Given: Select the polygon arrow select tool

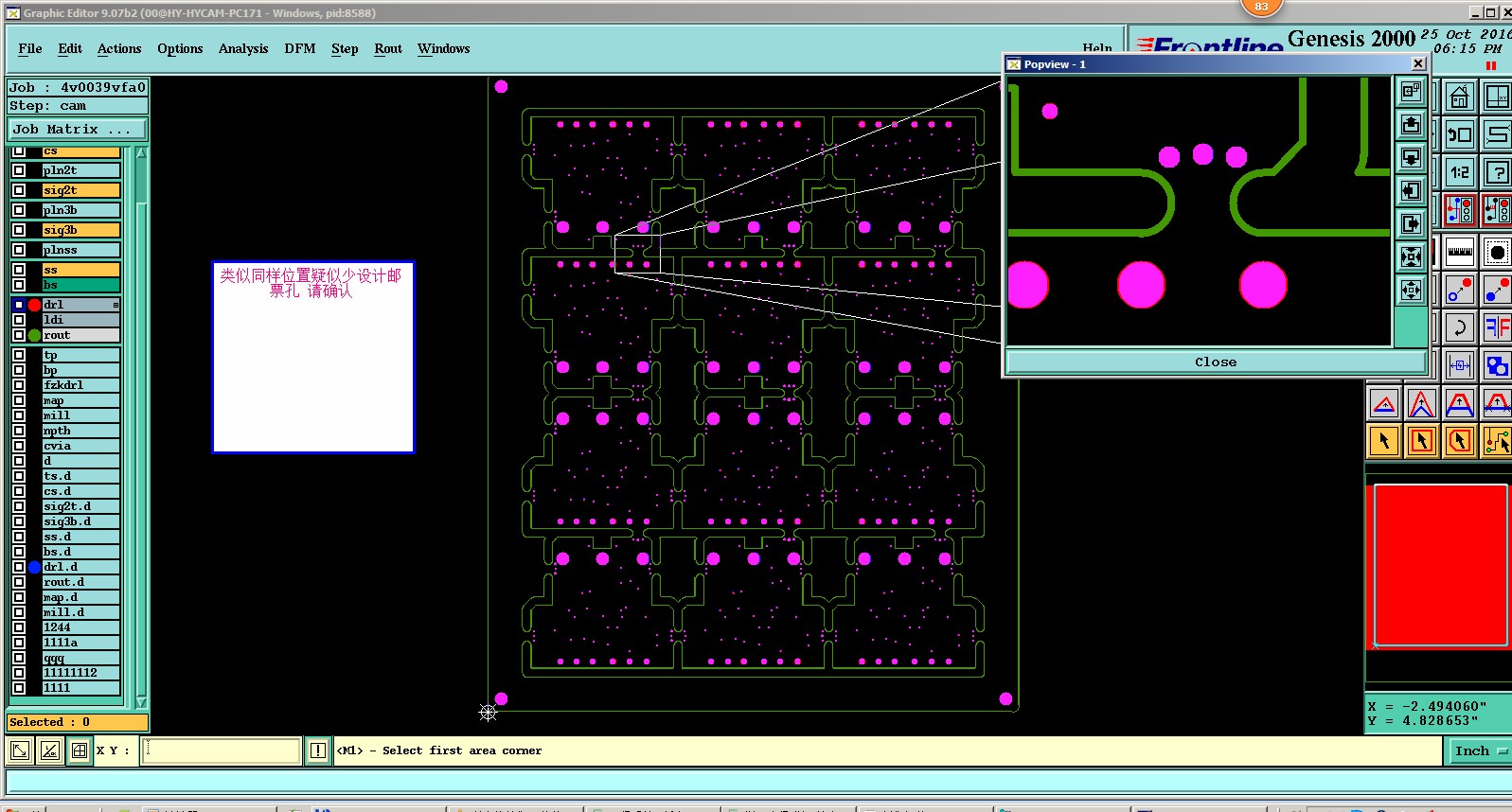Looking at the screenshot, I should pyautogui.click(x=1460, y=440).
